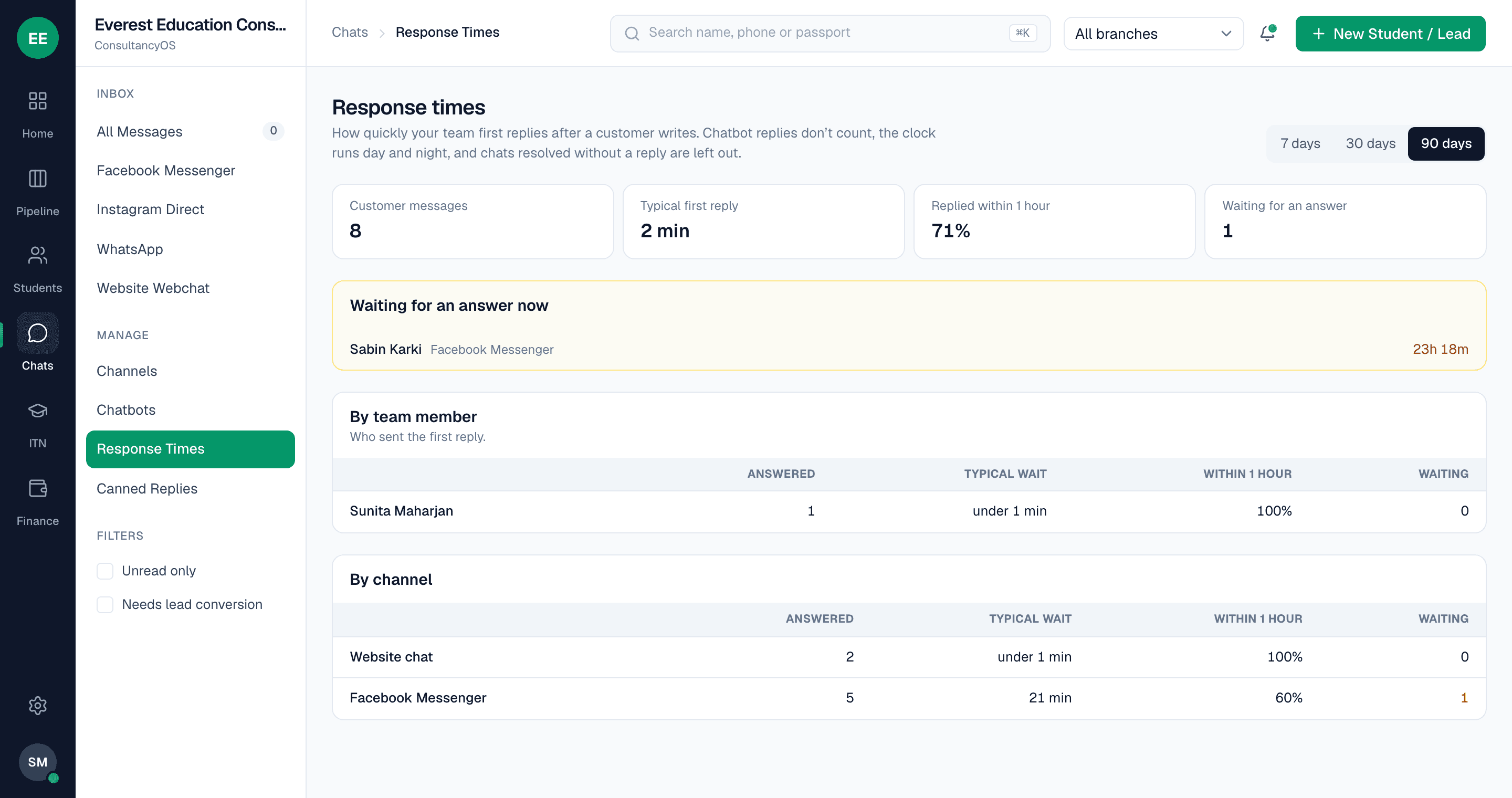Focus the name, phone or passport search

830,34
